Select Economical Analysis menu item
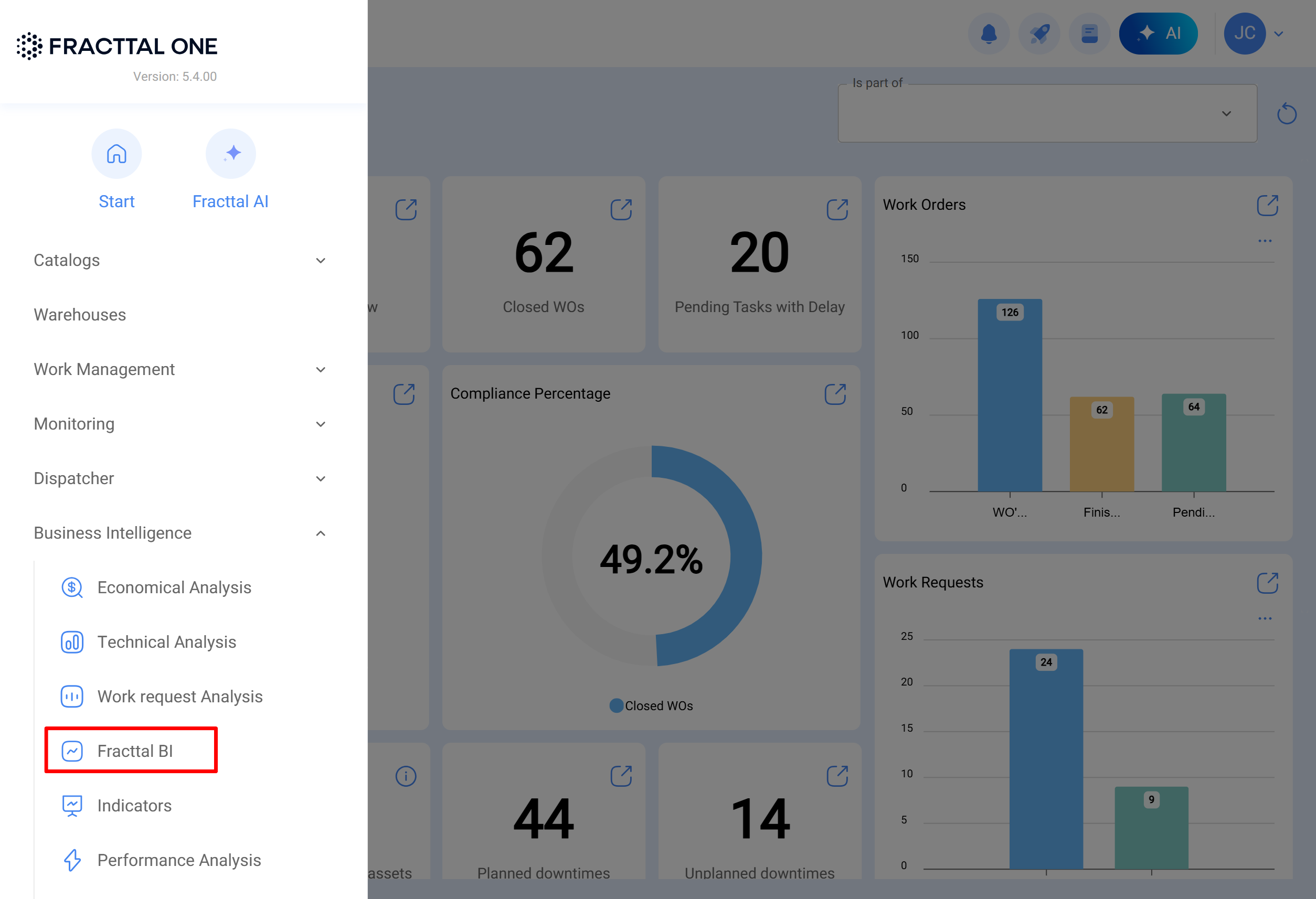Viewport: 1316px width, 899px height. (174, 587)
